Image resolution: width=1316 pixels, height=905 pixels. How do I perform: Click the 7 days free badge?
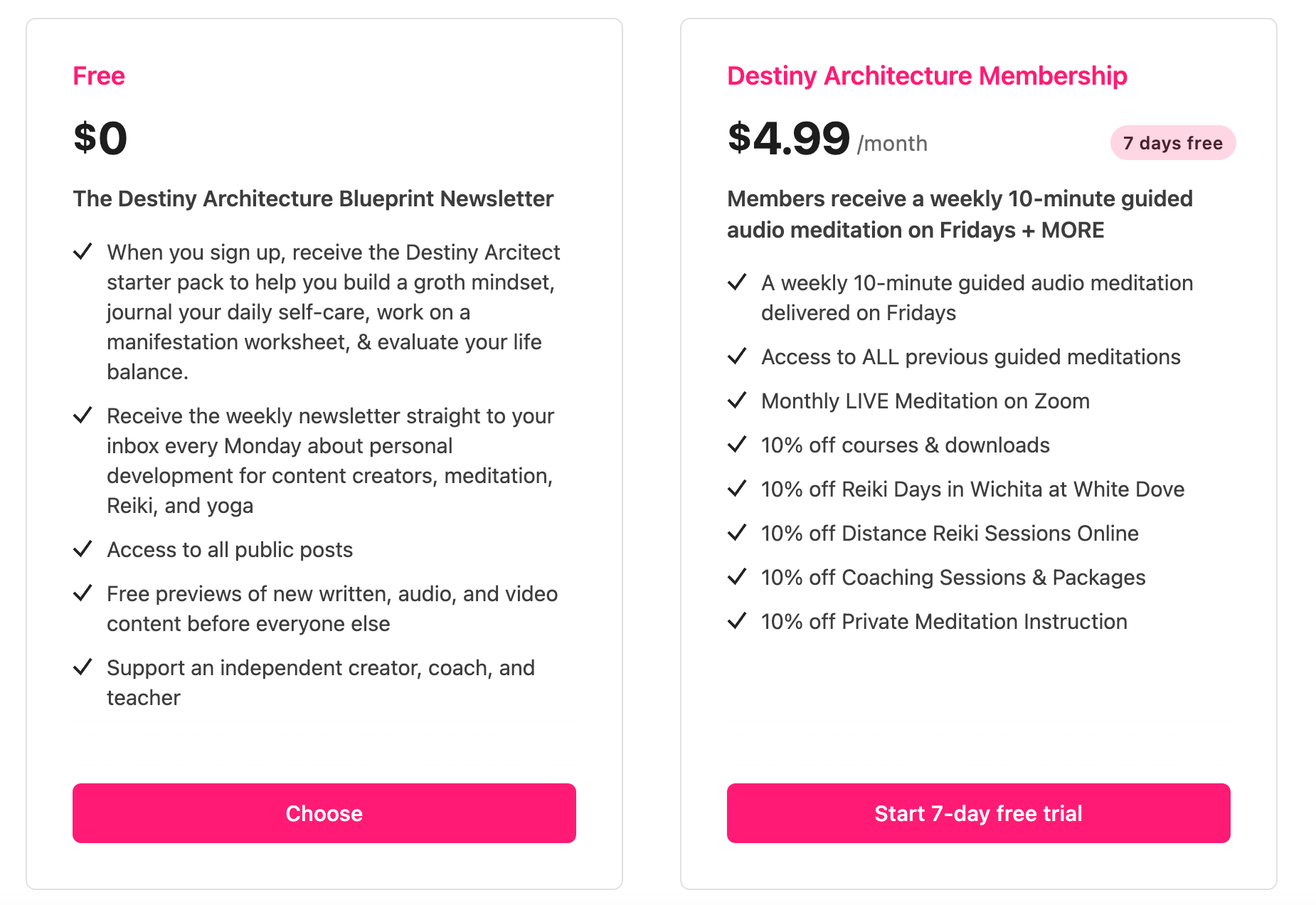pyautogui.click(x=1173, y=143)
